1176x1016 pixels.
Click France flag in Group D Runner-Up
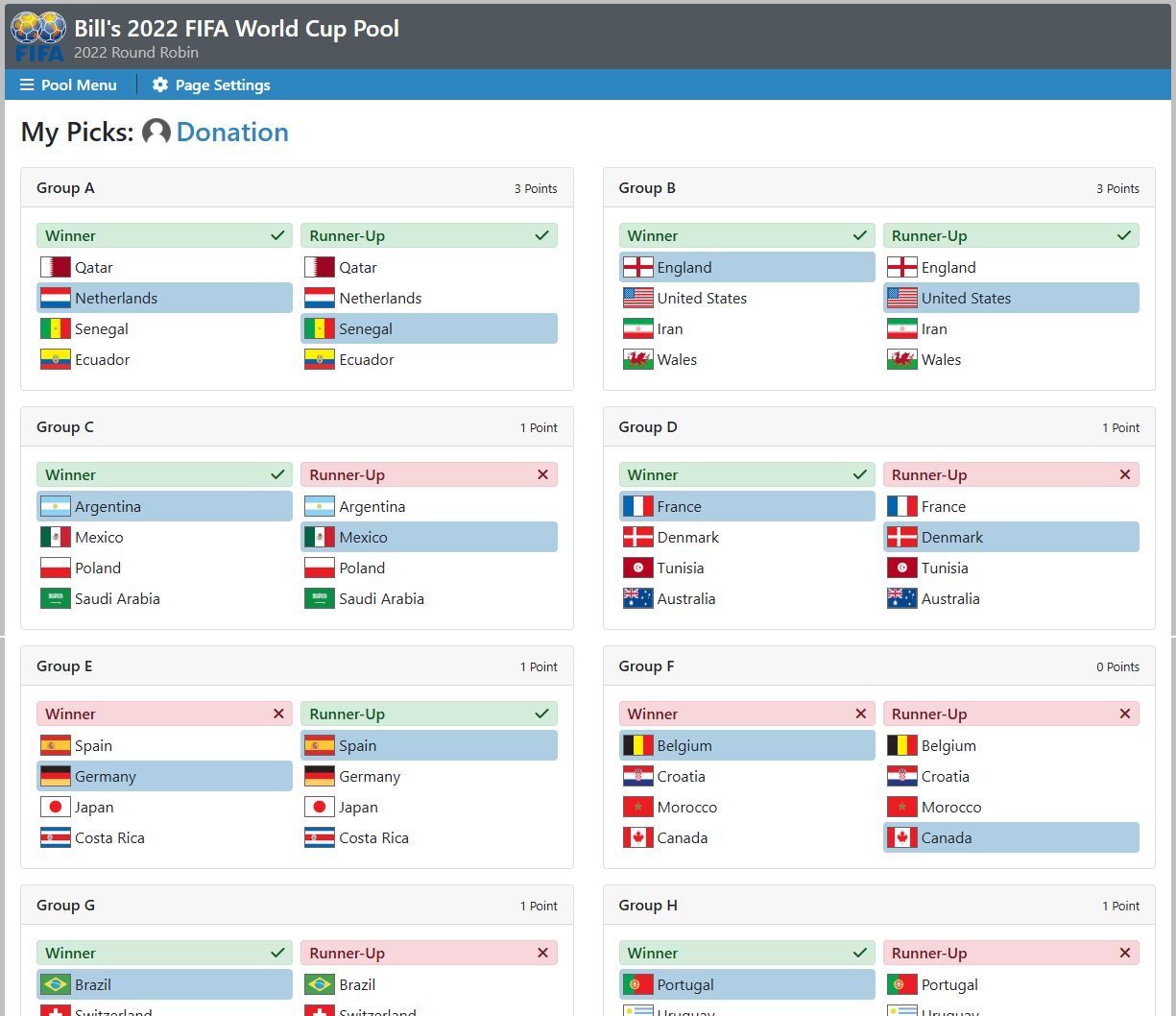click(x=902, y=506)
